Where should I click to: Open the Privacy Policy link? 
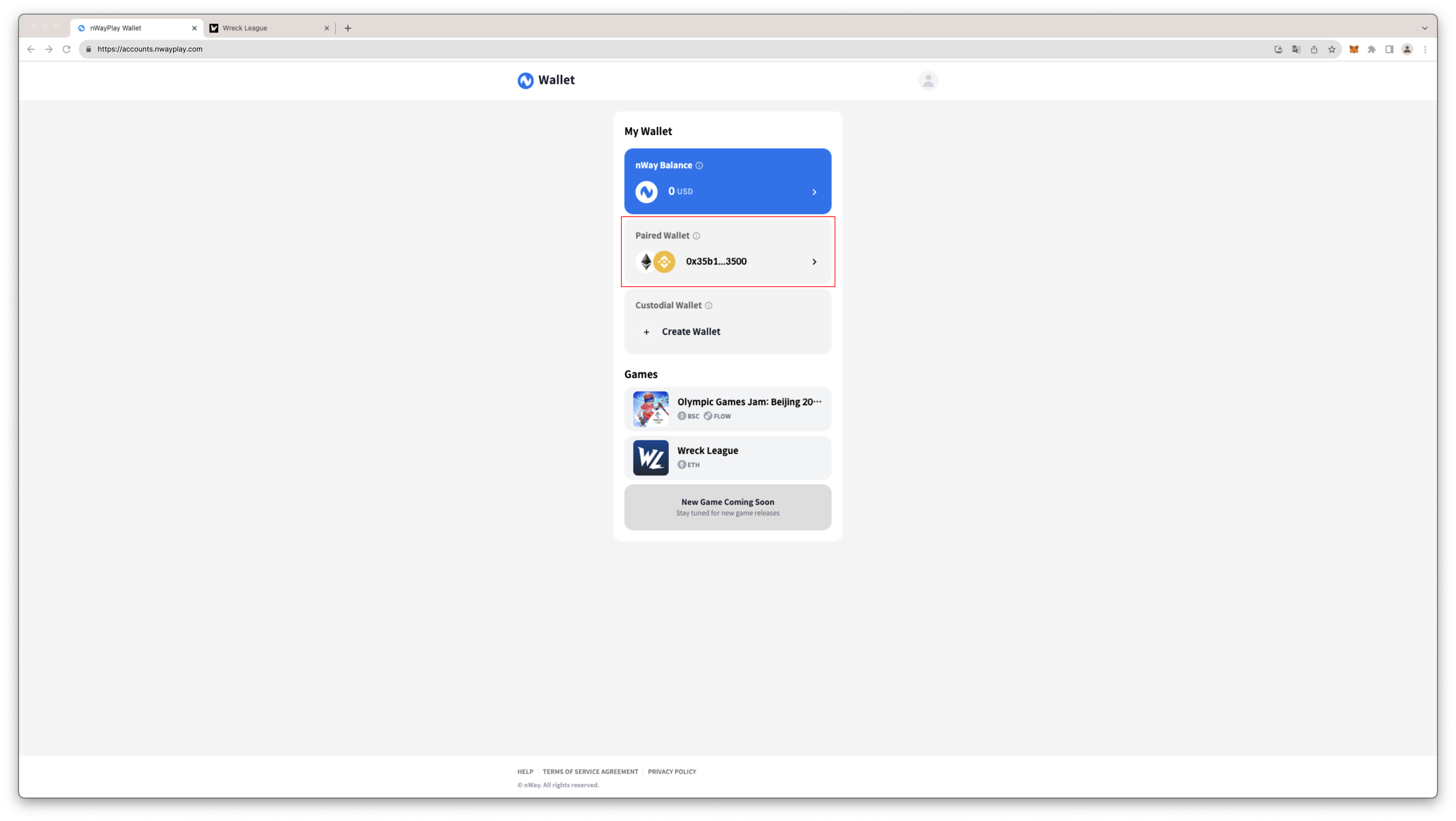(x=671, y=771)
